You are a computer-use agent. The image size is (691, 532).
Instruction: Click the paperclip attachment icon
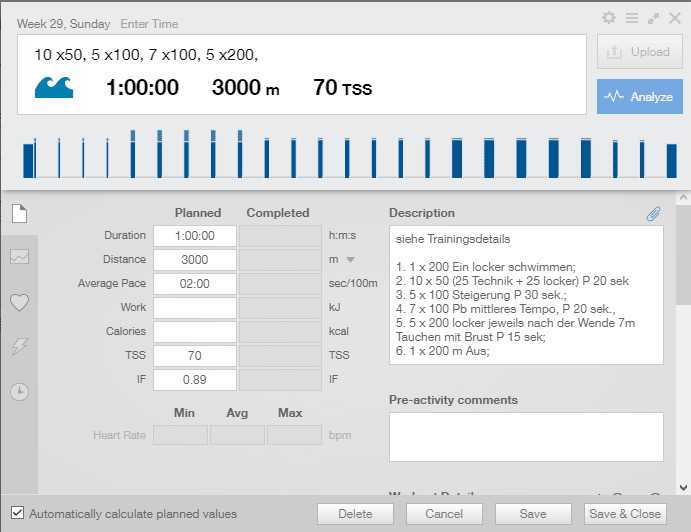(x=653, y=213)
